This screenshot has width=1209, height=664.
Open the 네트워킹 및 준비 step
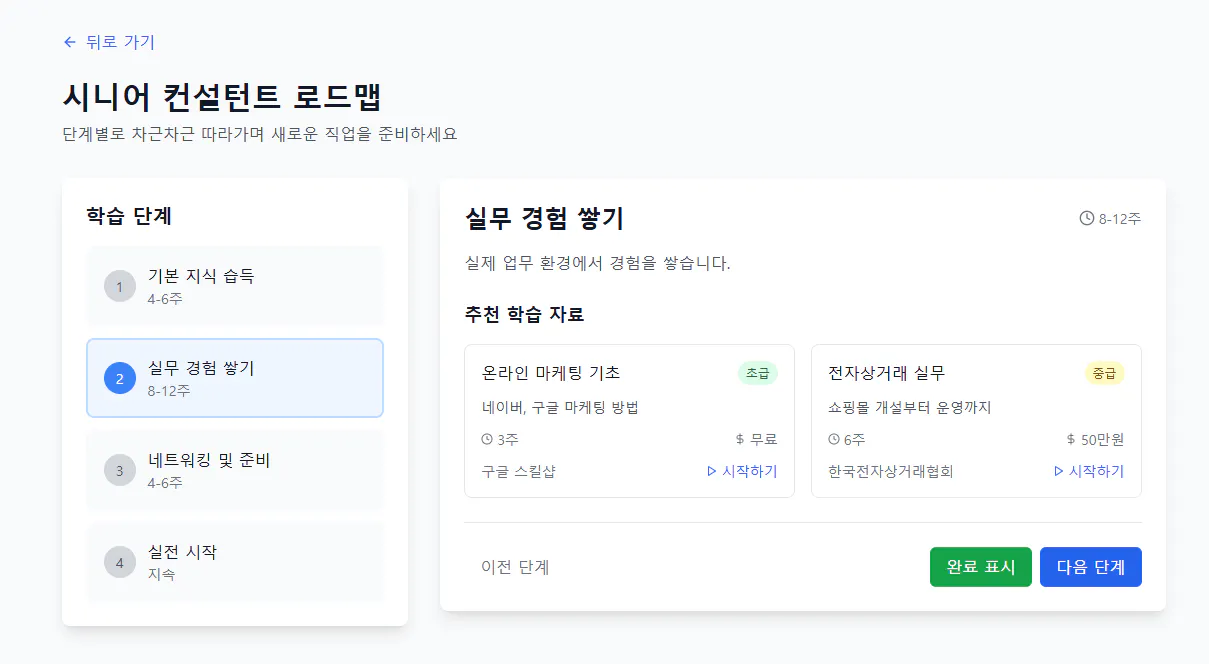(235, 470)
